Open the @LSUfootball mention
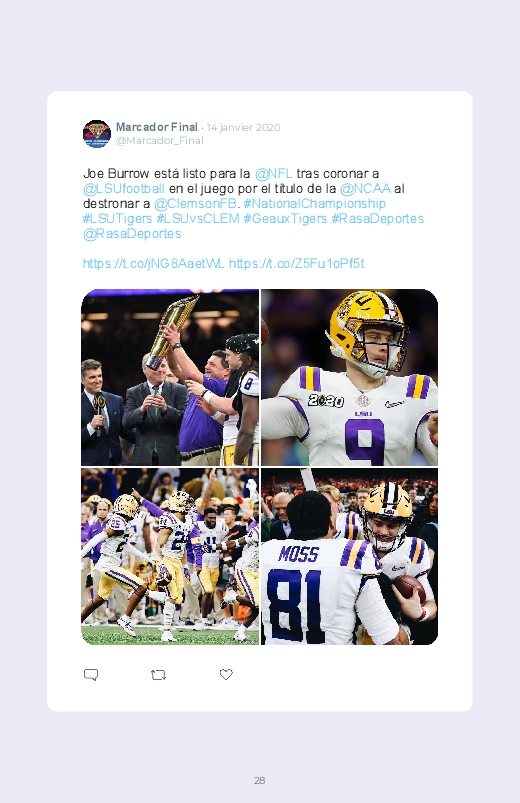Image resolution: width=520 pixels, height=803 pixels. click(x=124, y=188)
